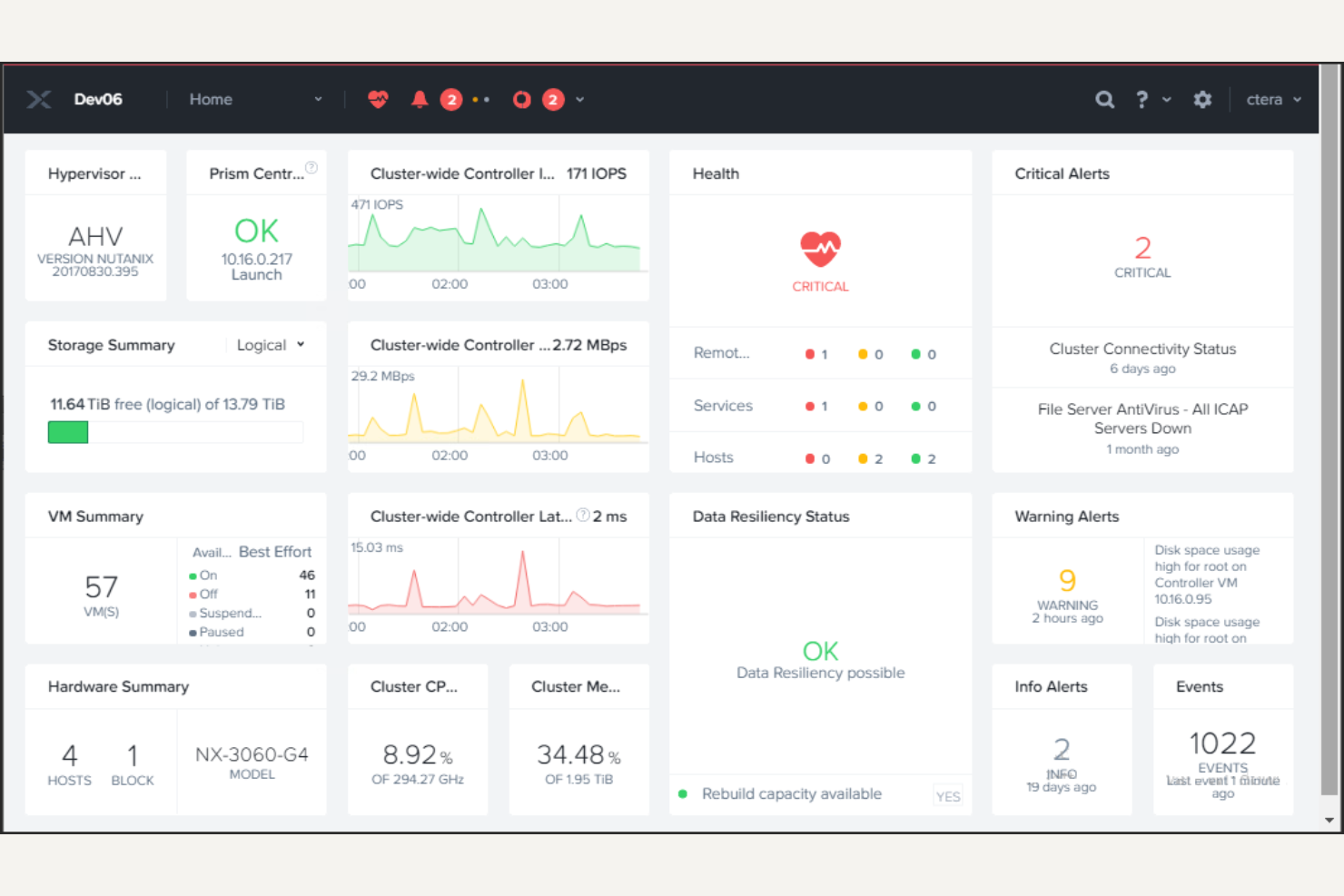Click the critical alerts badge showing 2
The height and width of the screenshot is (896, 1344).
(x=451, y=99)
